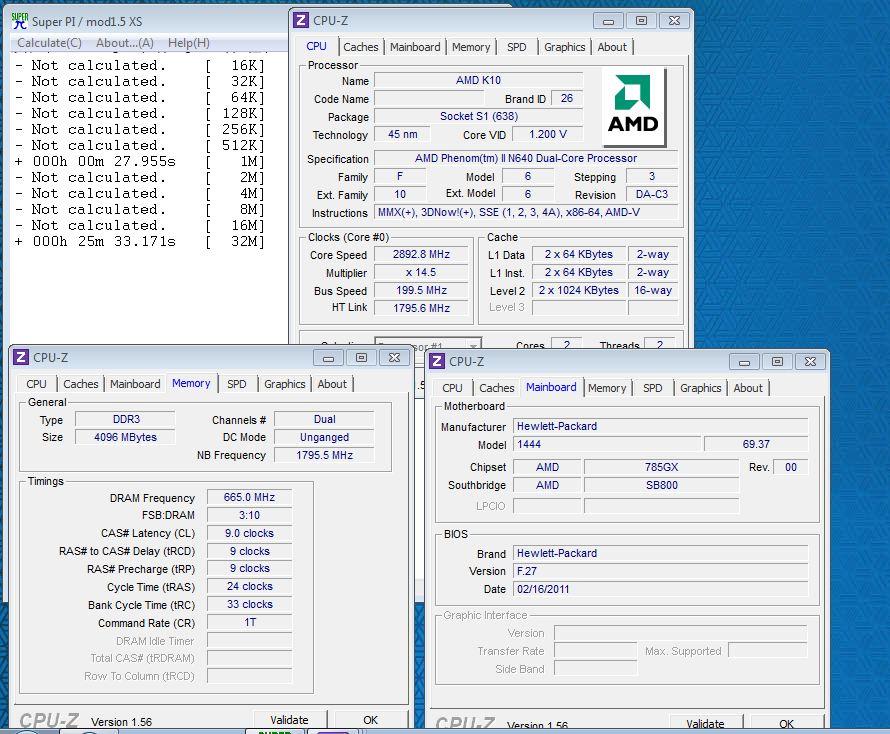This screenshot has width=890, height=734.
Task: Select About tab in the Memory CPU-Z window
Action: tap(332, 384)
